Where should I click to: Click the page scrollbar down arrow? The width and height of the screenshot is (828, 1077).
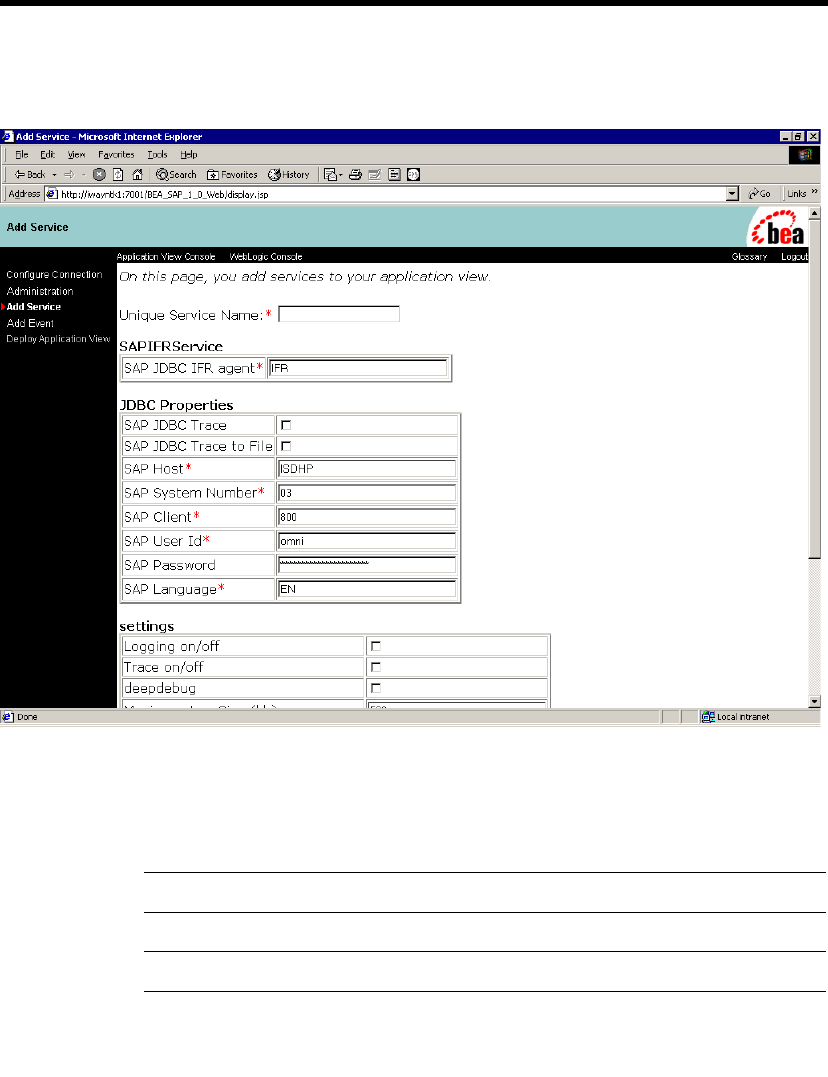tap(815, 702)
